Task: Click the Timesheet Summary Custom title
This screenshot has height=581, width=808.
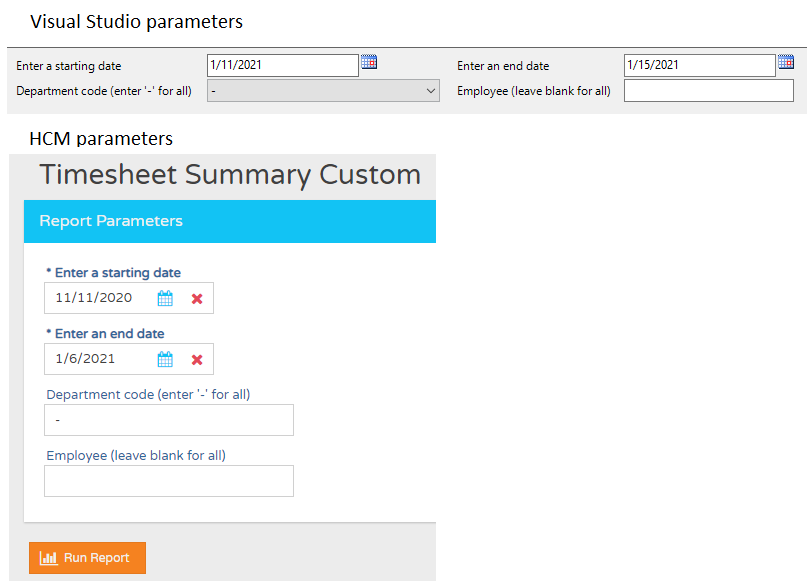Action: pos(230,175)
